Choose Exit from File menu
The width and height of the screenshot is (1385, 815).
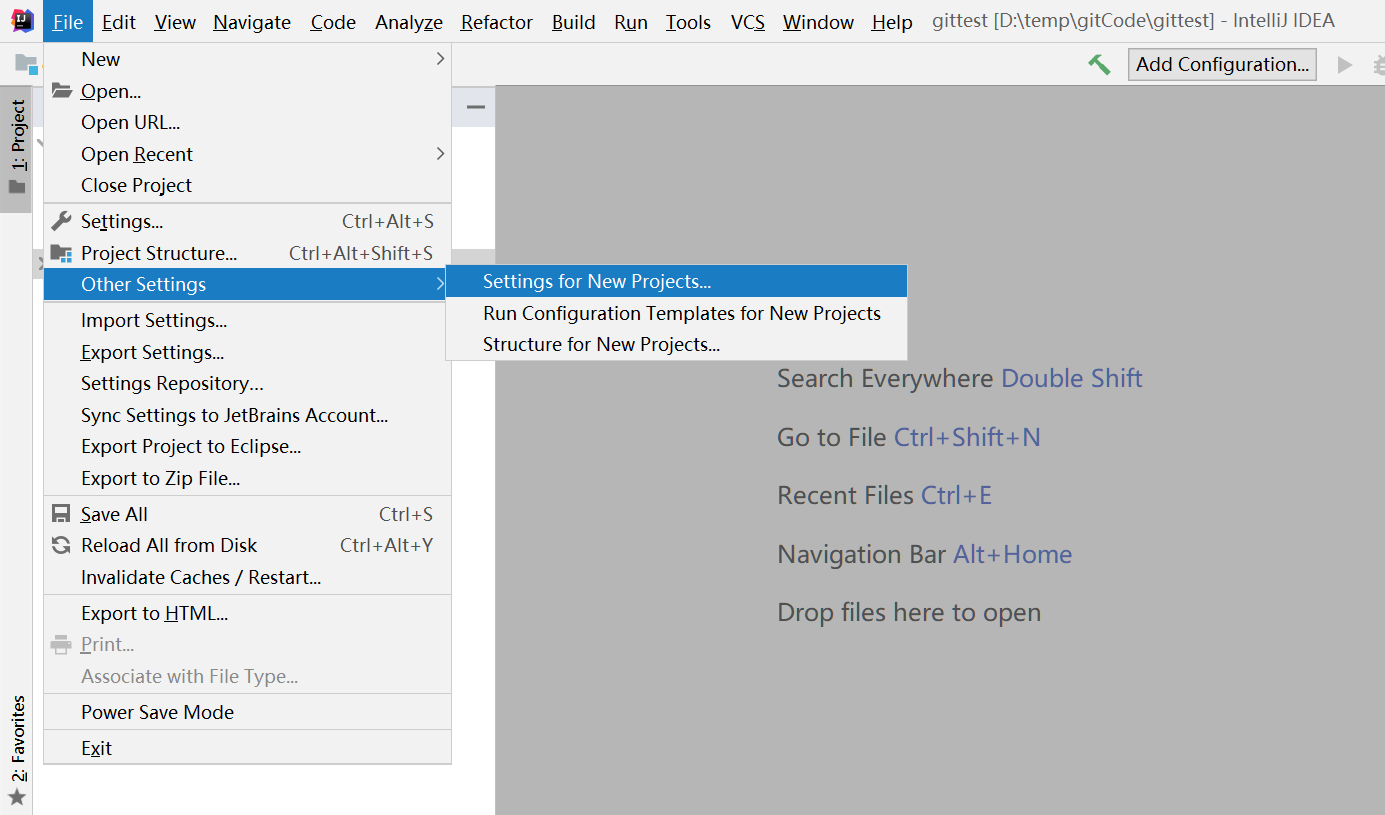coord(247,748)
